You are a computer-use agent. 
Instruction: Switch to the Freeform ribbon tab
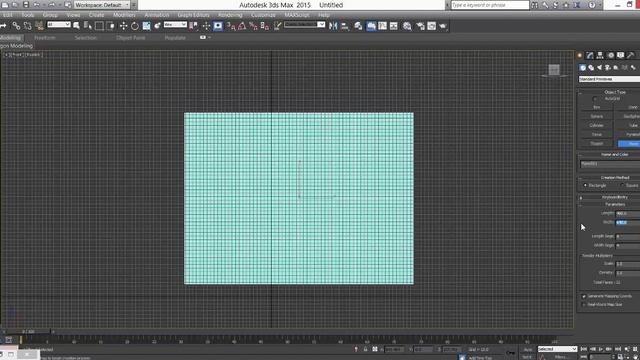(x=45, y=38)
